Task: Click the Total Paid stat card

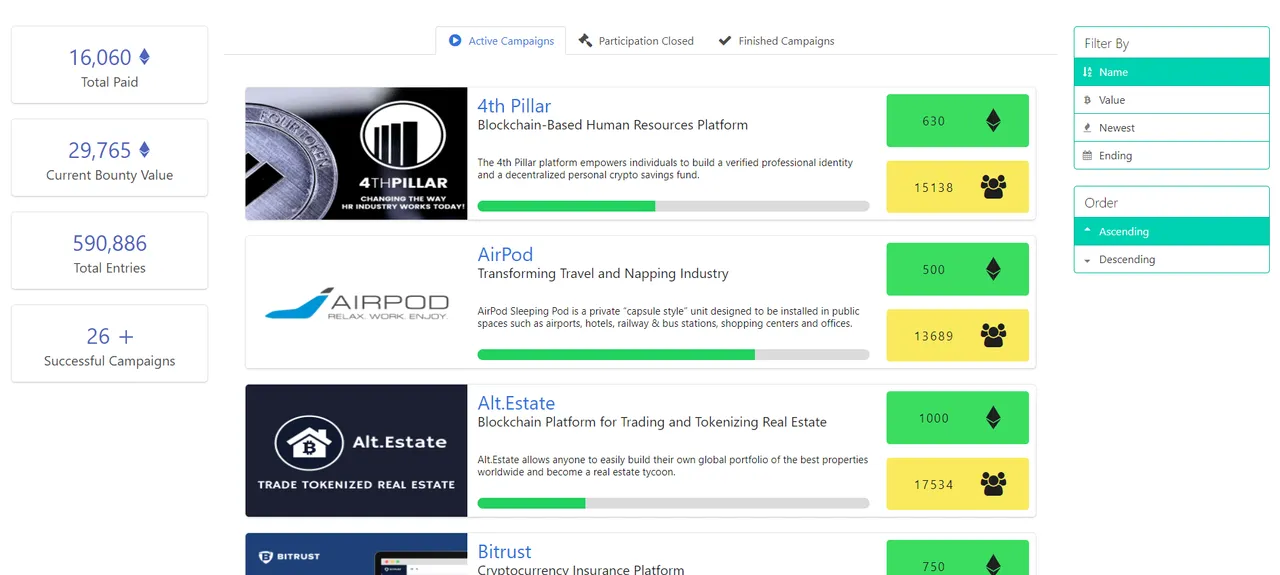Action: coord(110,65)
